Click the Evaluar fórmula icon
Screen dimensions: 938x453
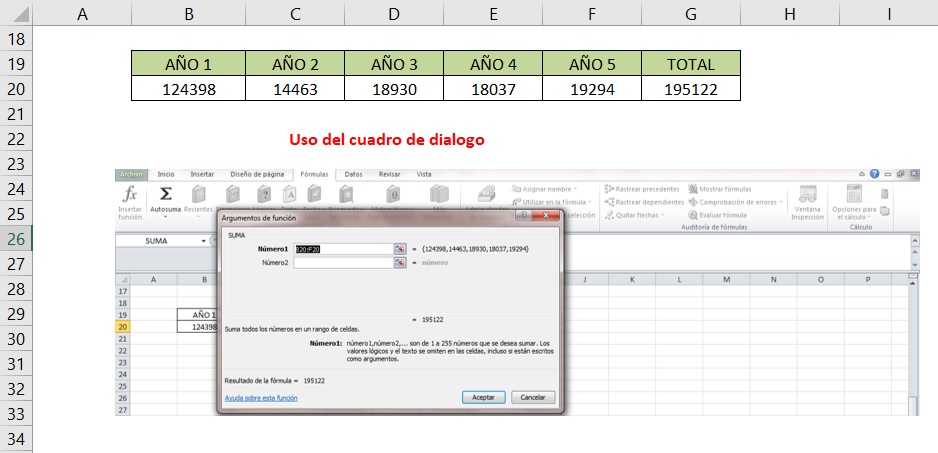(x=720, y=215)
